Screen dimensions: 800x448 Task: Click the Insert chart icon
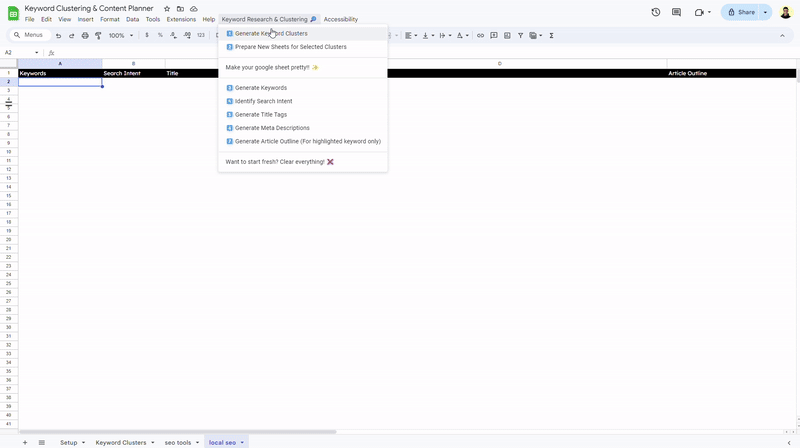coord(507,35)
